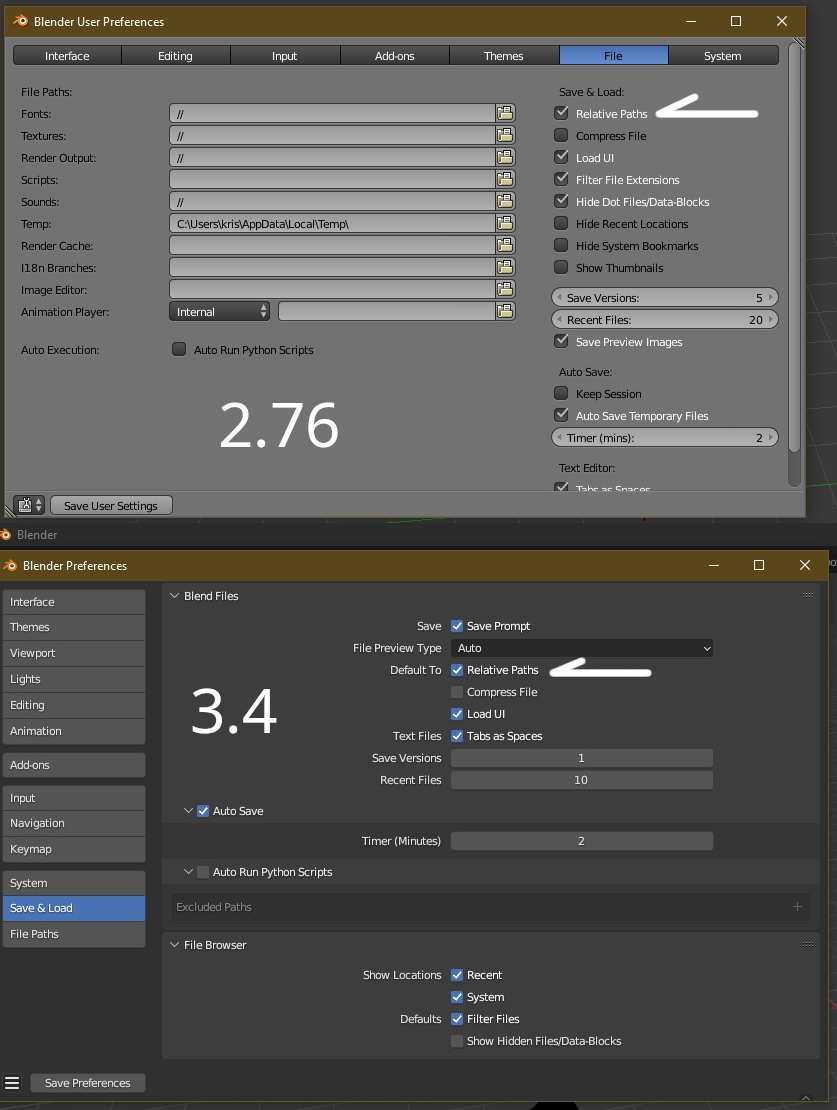Screen dimensions: 837x1110
Task: Select File Paths section in sidebar
Action: click(74, 934)
